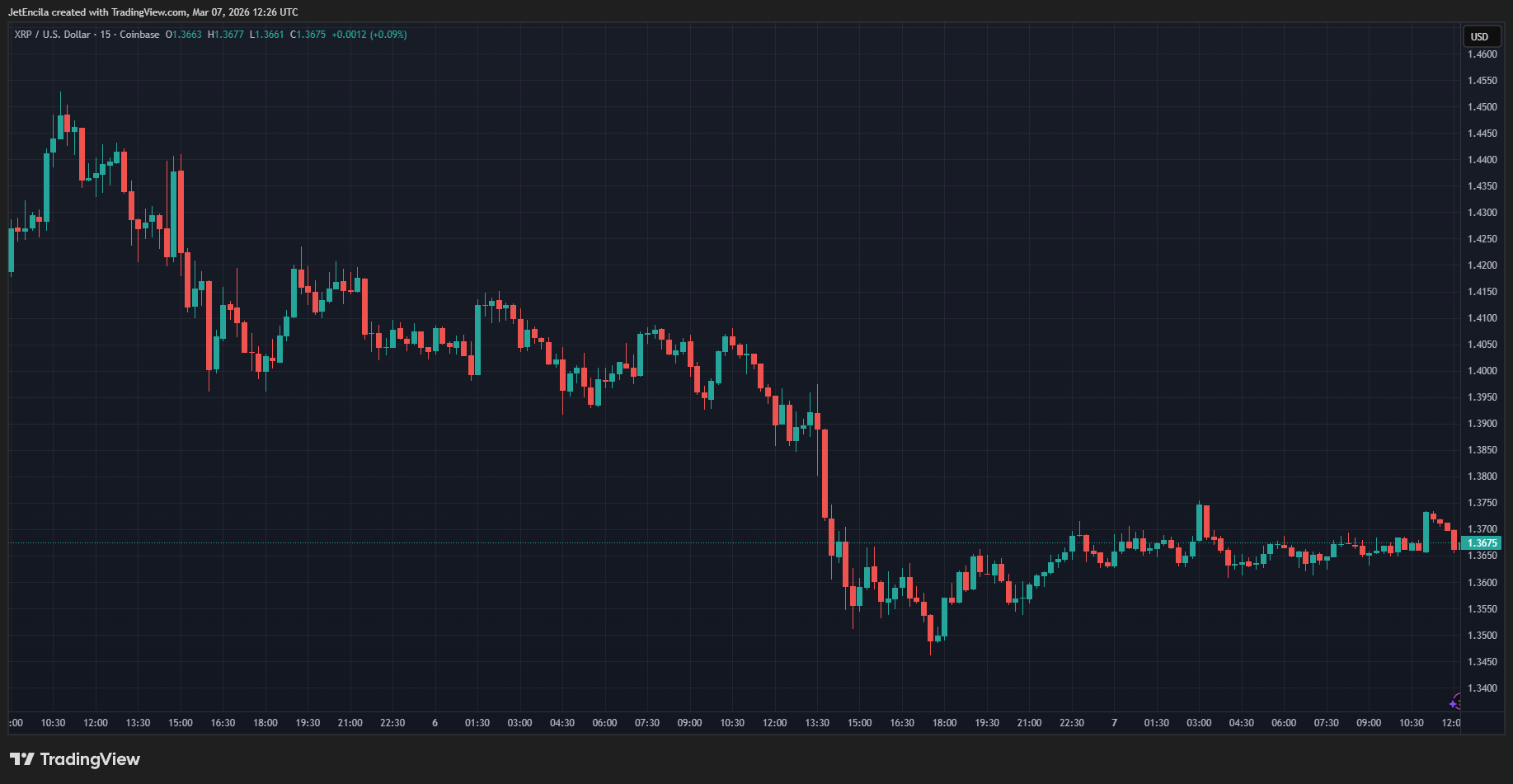Click the open value O1.3663 in legend
Viewport: 1513px width, 784px height.
tap(183, 35)
